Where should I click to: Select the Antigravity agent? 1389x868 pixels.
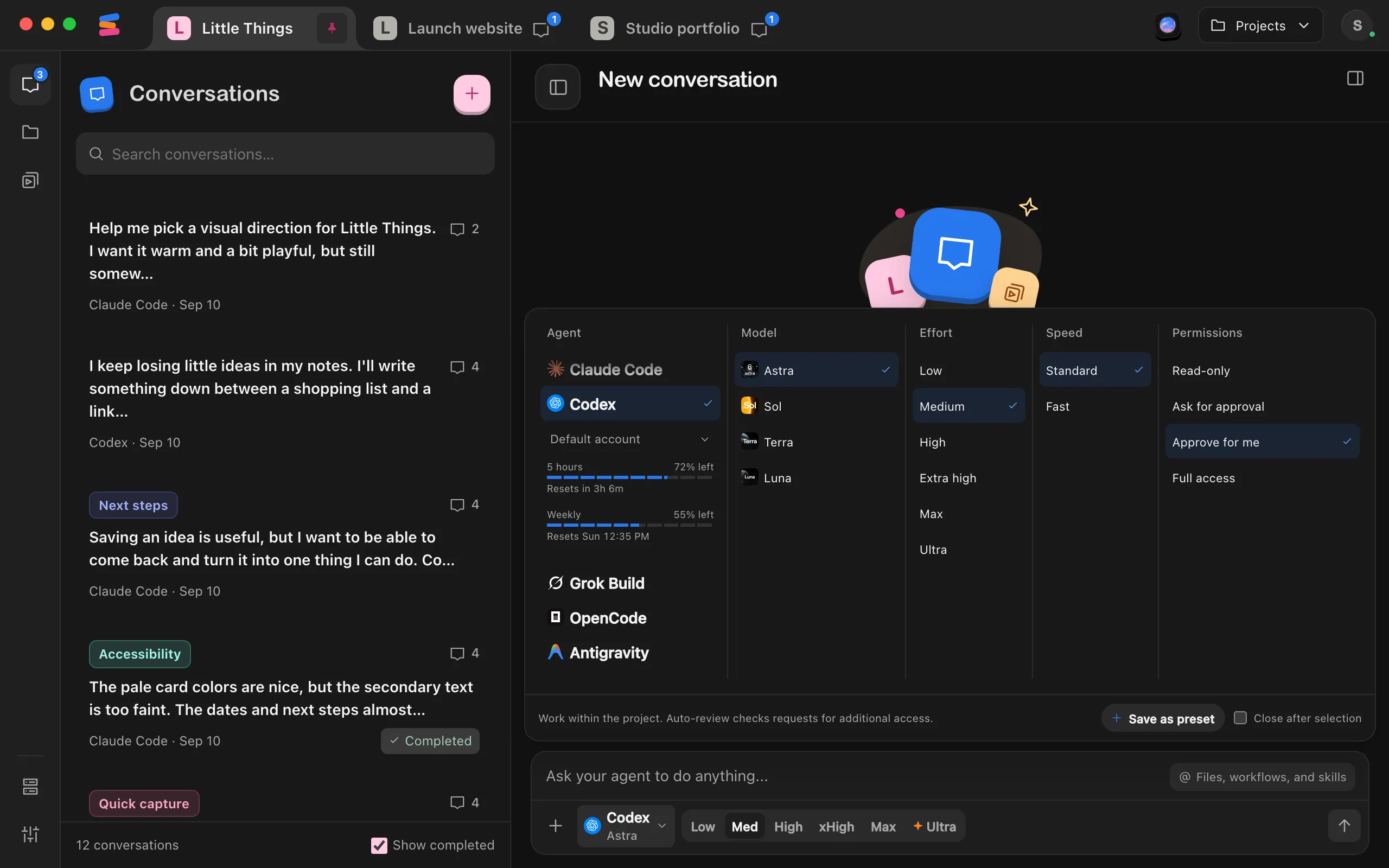pyautogui.click(x=629, y=653)
